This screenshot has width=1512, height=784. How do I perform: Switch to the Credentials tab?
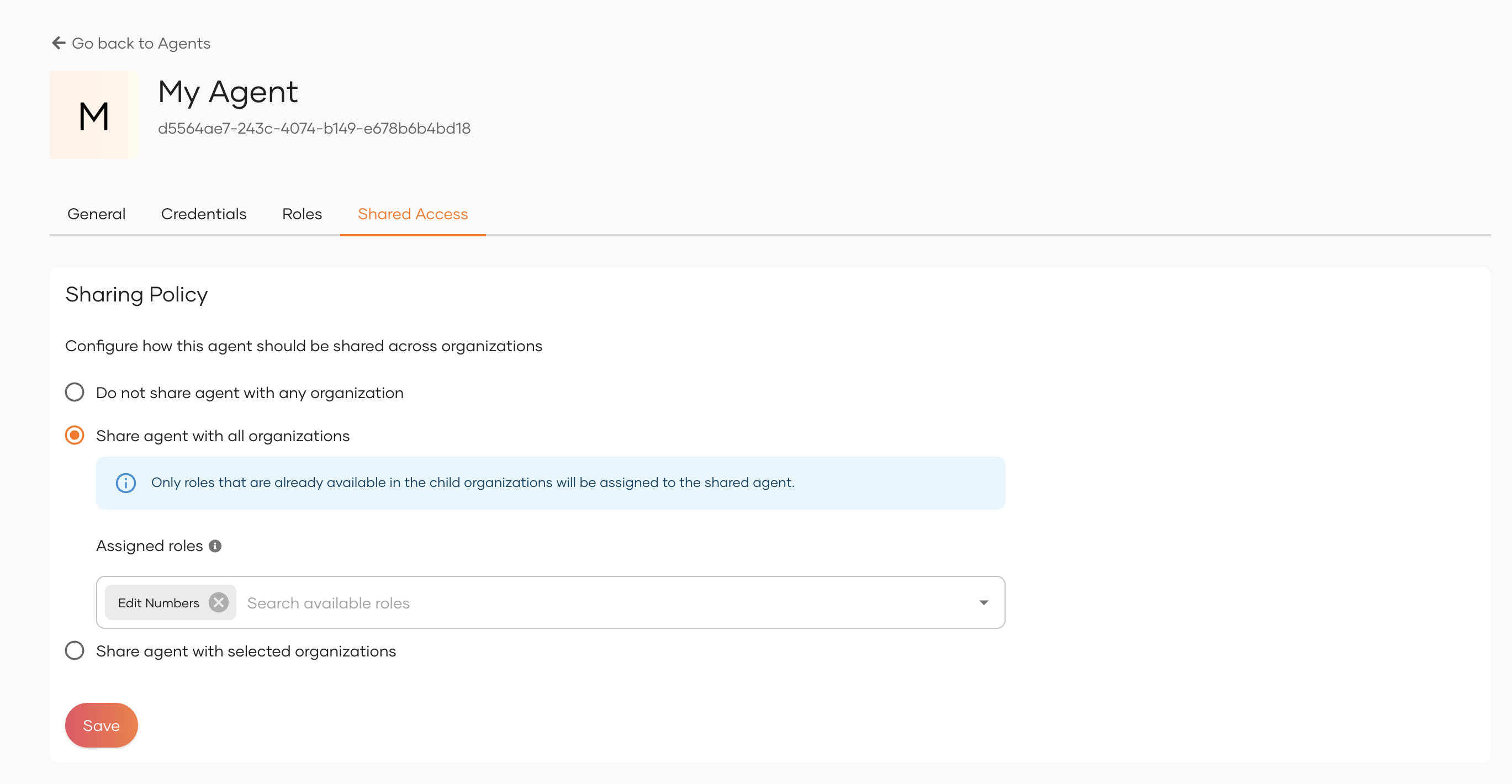(204, 214)
